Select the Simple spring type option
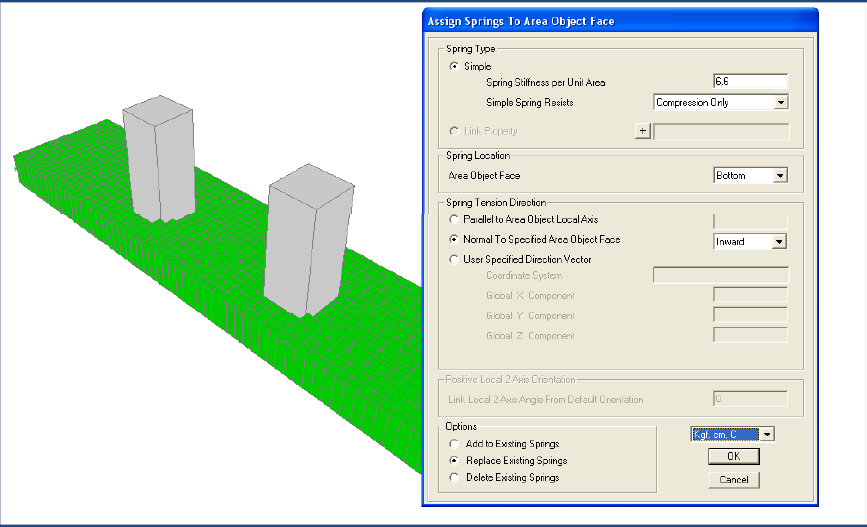 click(455, 66)
